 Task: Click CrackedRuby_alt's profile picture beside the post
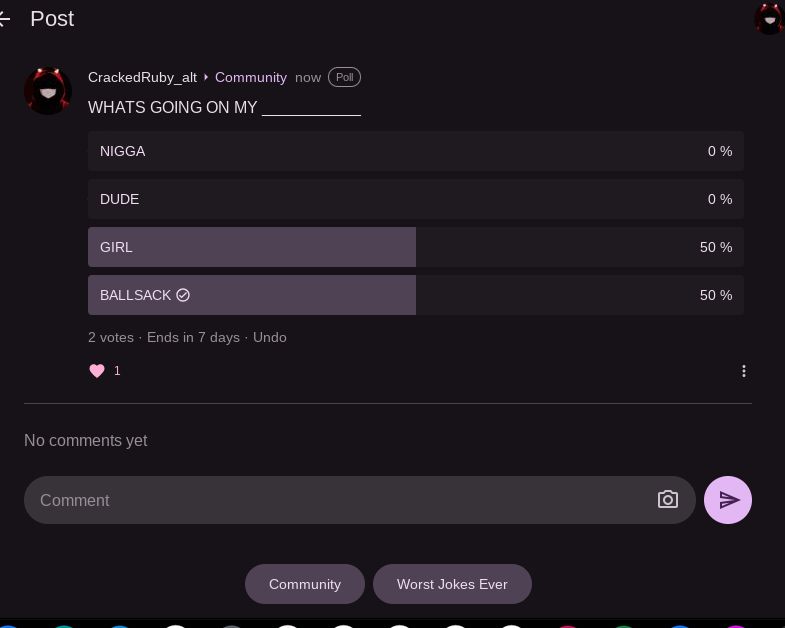click(48, 91)
